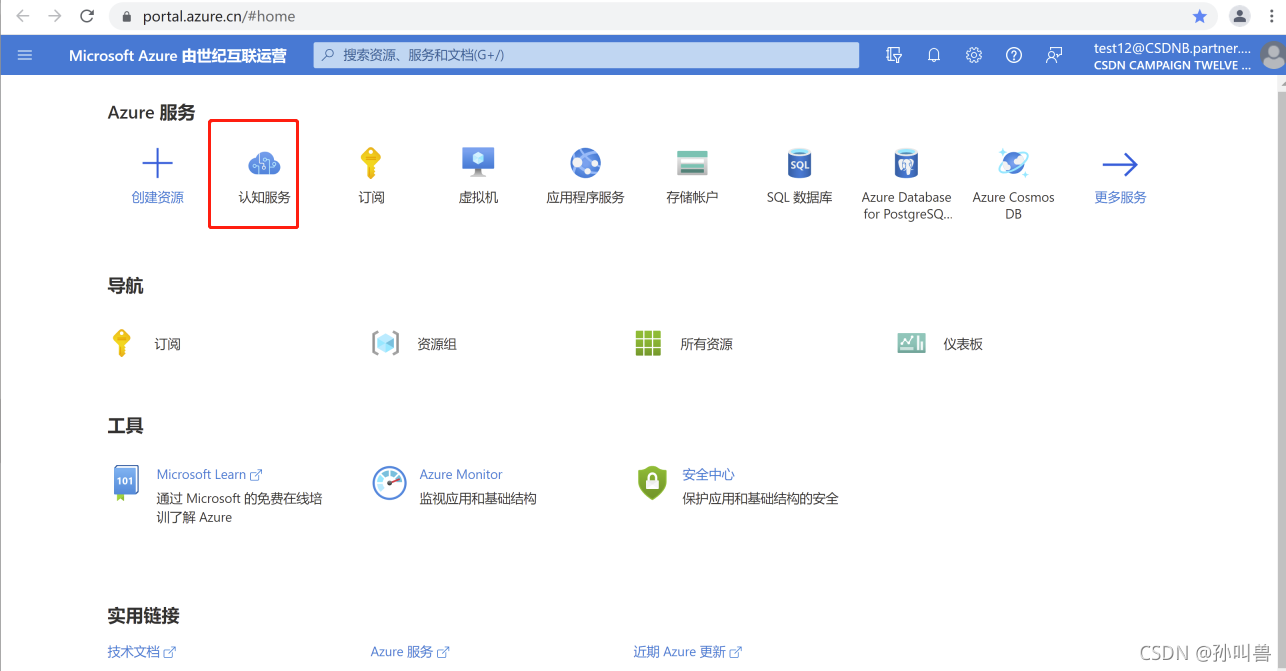
Task: Open the portal hamburger menu
Action: [x=25, y=55]
